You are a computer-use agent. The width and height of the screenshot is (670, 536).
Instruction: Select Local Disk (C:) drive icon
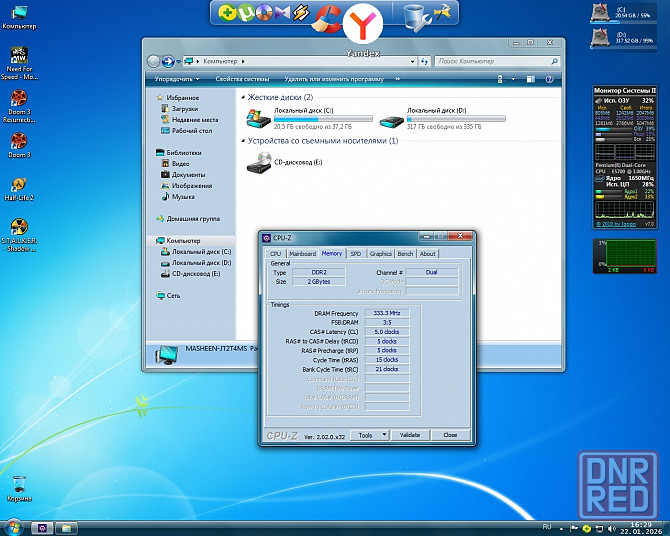click(x=259, y=120)
